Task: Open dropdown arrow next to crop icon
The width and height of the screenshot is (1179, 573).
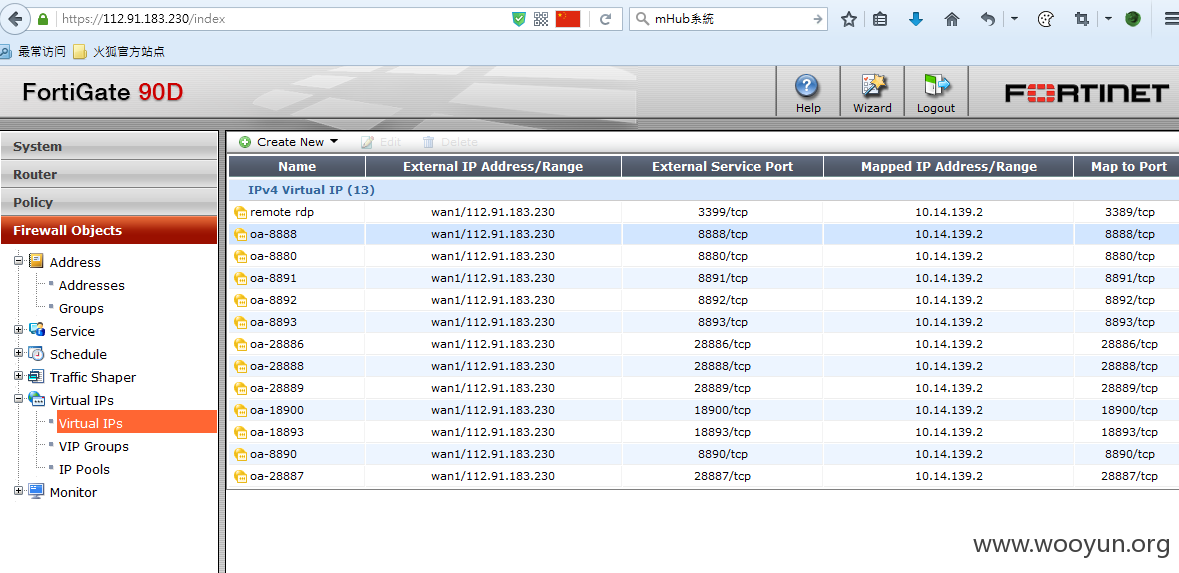Action: point(1108,19)
